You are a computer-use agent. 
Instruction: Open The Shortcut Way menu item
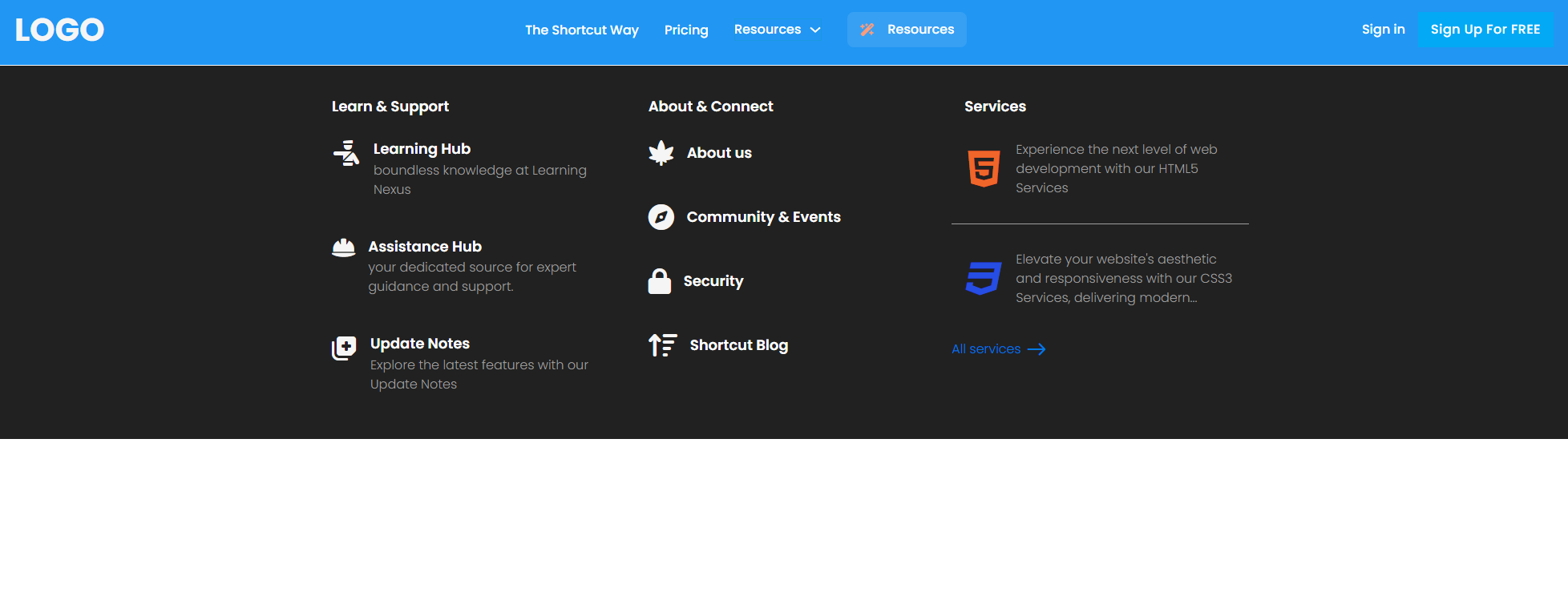[581, 30]
